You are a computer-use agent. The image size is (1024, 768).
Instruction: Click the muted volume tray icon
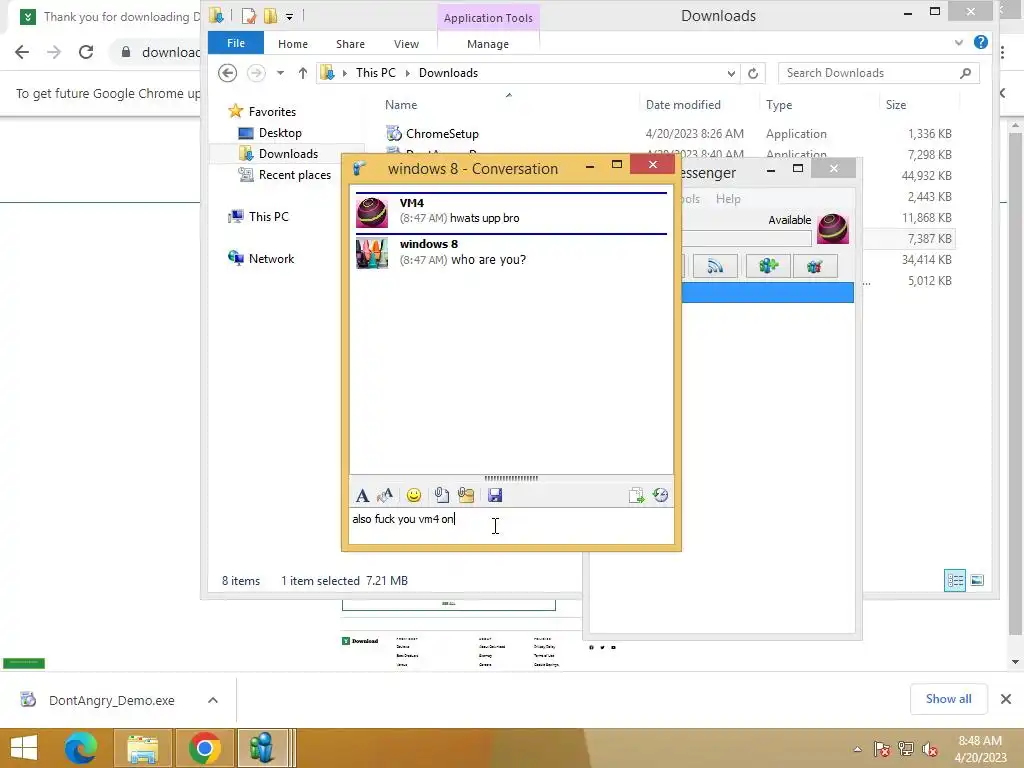coord(930,749)
